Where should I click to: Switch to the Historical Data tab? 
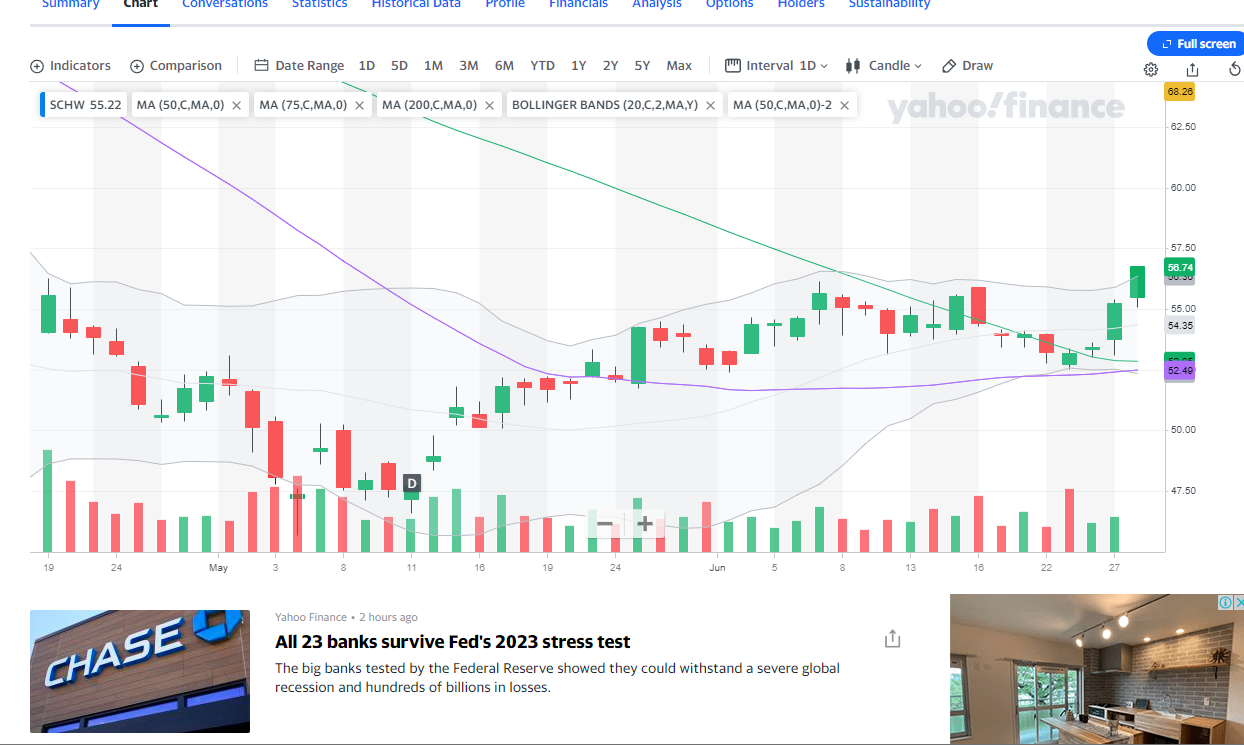coord(416,4)
